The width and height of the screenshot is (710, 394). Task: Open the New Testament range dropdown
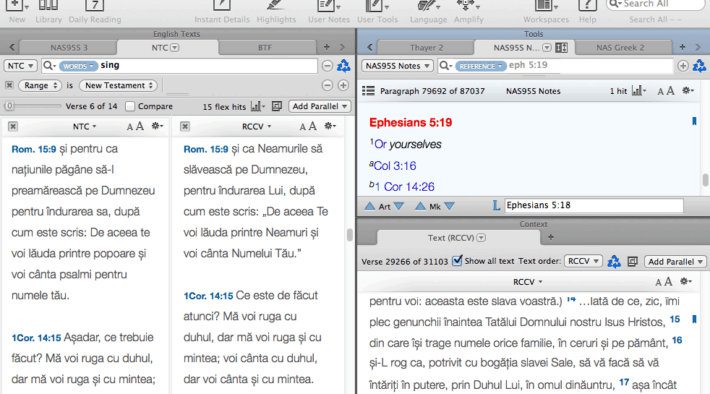(x=119, y=85)
